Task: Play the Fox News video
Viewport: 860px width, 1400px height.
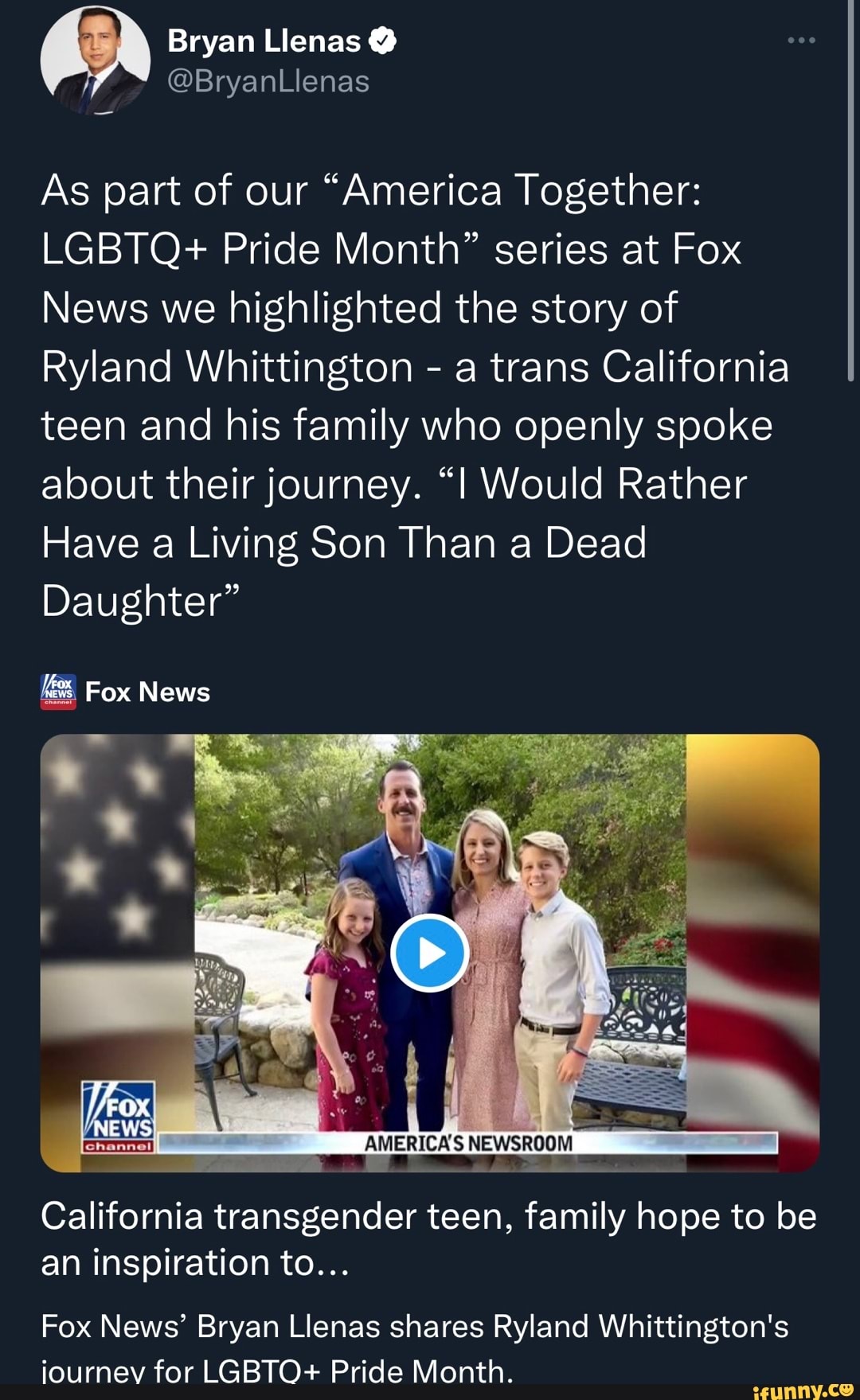Action: 430,953
